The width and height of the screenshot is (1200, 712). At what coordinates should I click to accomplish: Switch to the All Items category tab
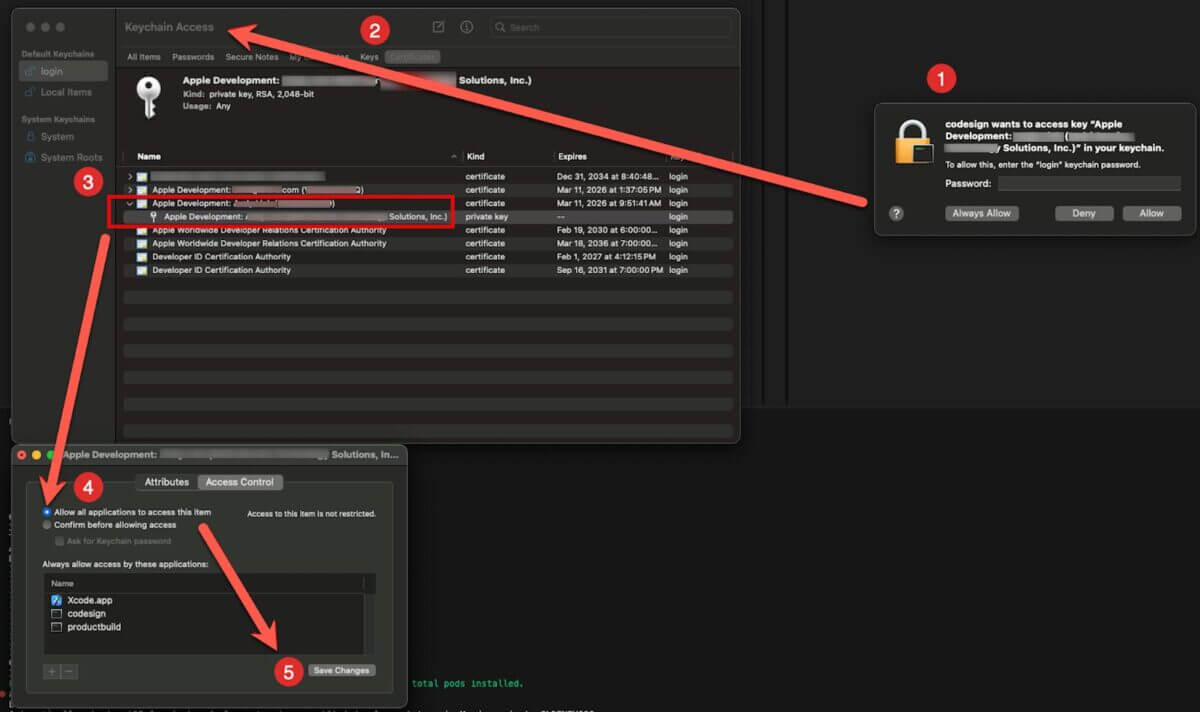pos(143,57)
